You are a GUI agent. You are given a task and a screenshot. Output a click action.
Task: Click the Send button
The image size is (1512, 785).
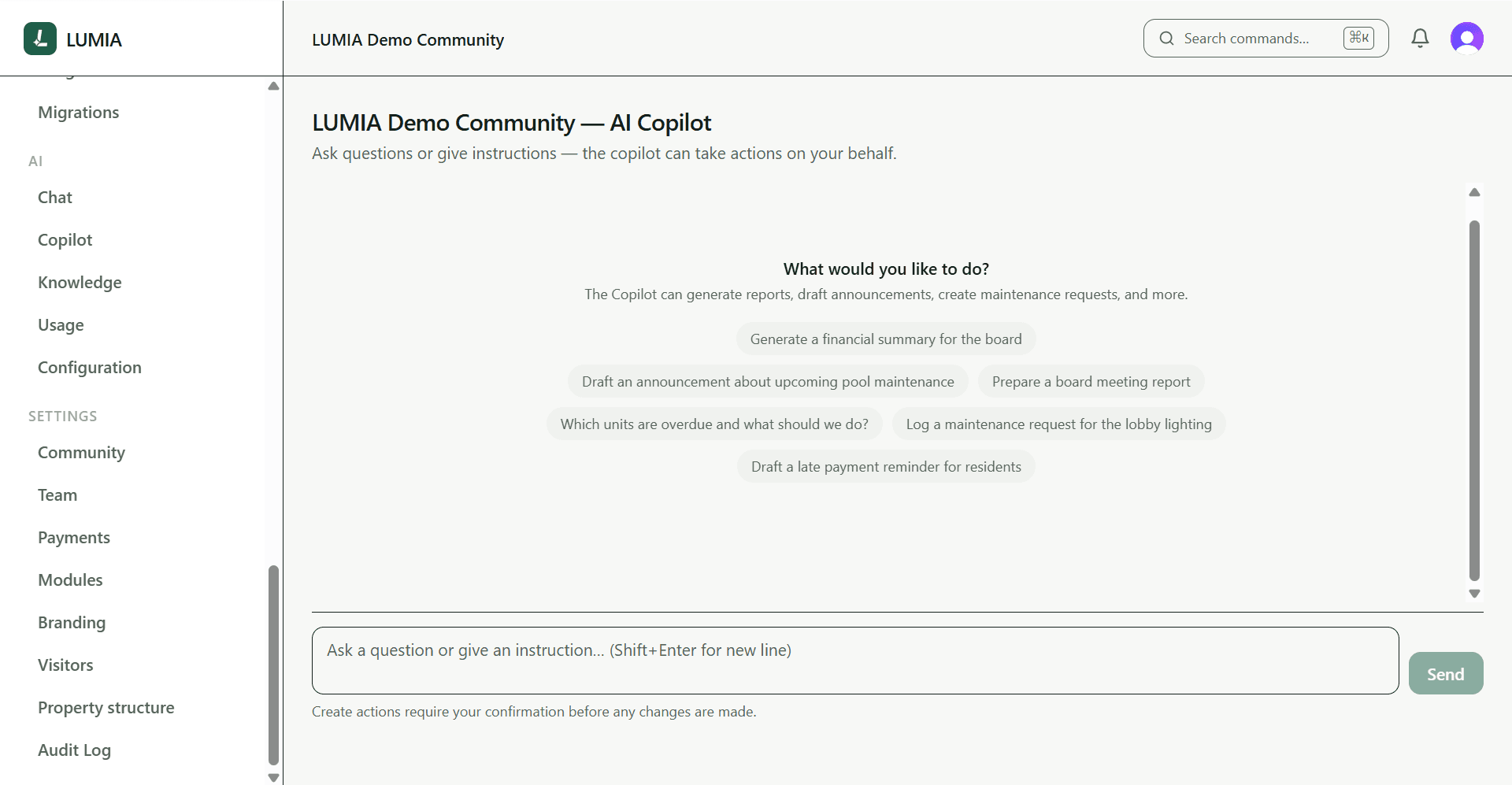[1446, 674]
